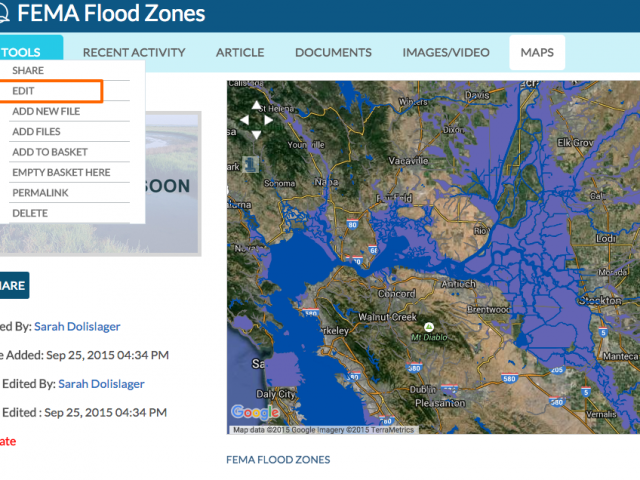The image size is (640, 480).
Task: Click the Mt Diablo park marker
Action: 429,327
